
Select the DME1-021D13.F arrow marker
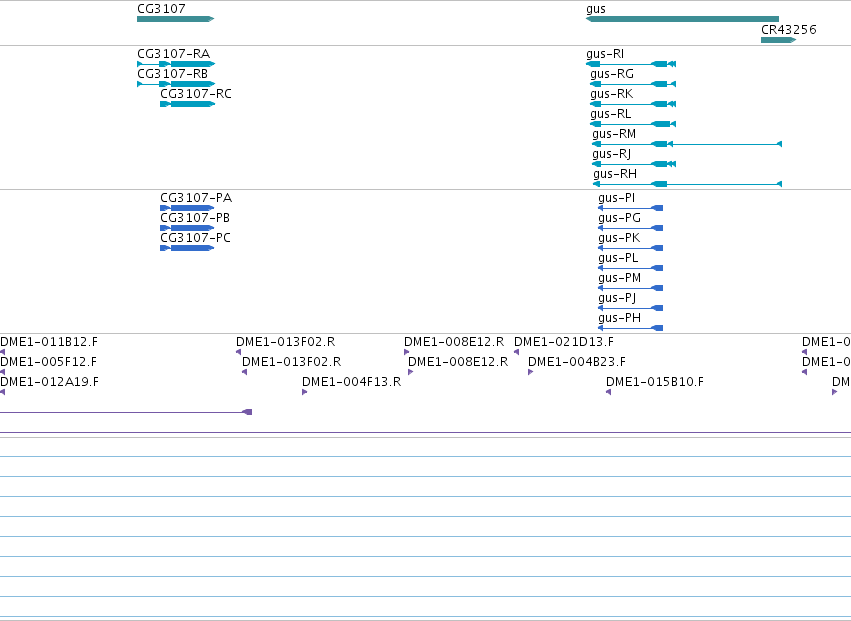coord(517,352)
